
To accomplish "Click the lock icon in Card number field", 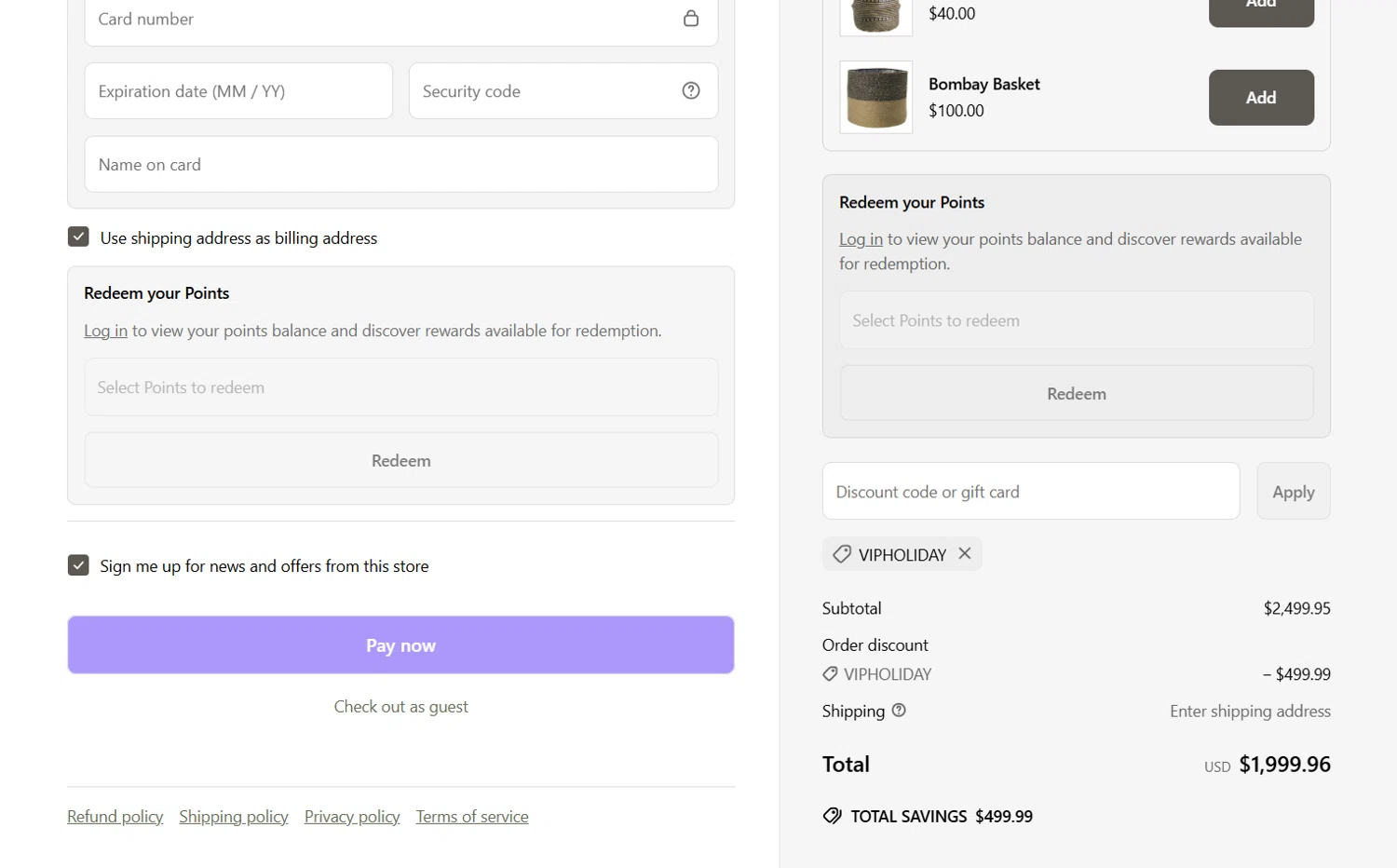I will click(x=691, y=19).
